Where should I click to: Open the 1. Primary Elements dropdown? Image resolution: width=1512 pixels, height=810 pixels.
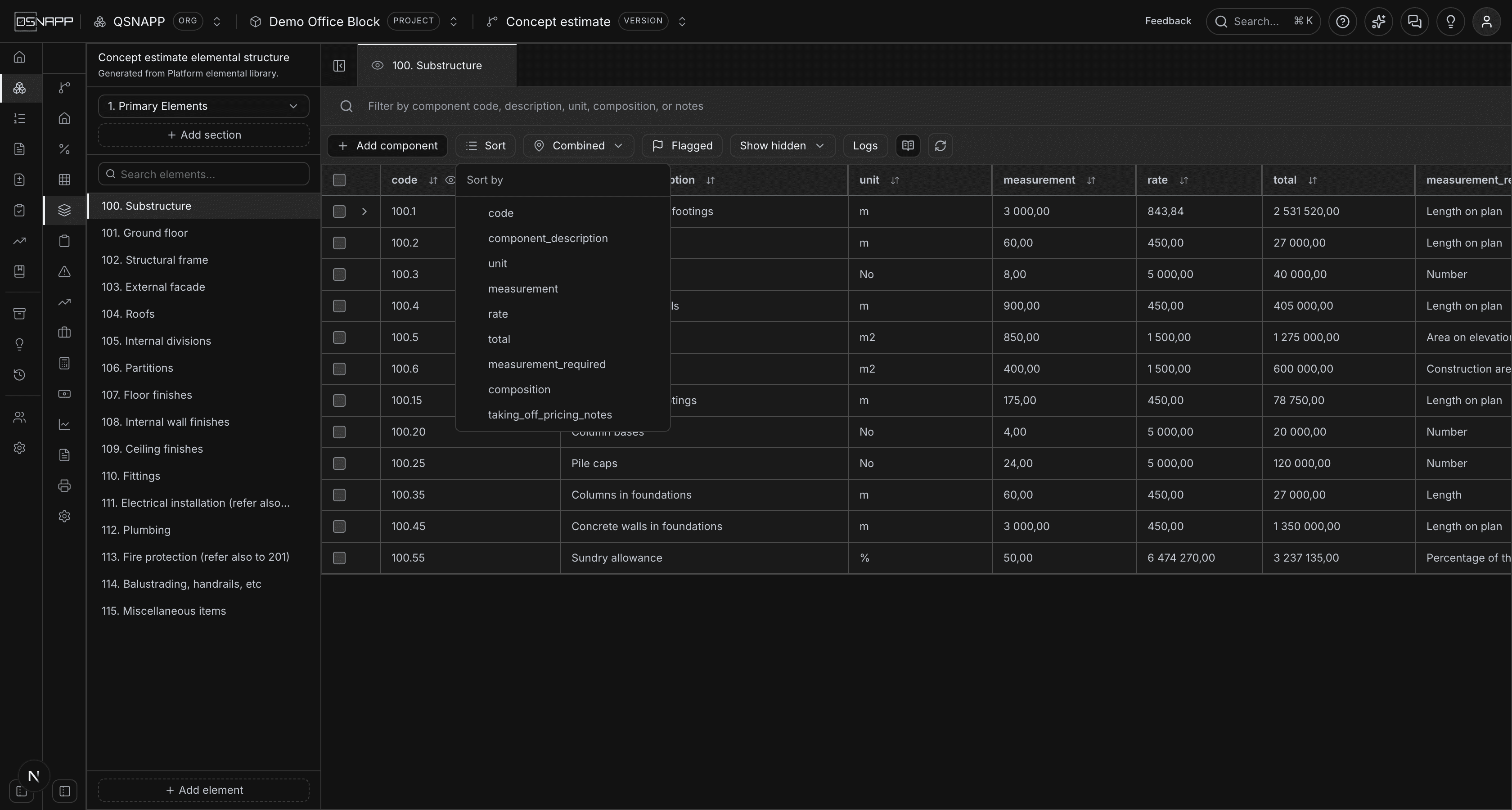pos(203,106)
